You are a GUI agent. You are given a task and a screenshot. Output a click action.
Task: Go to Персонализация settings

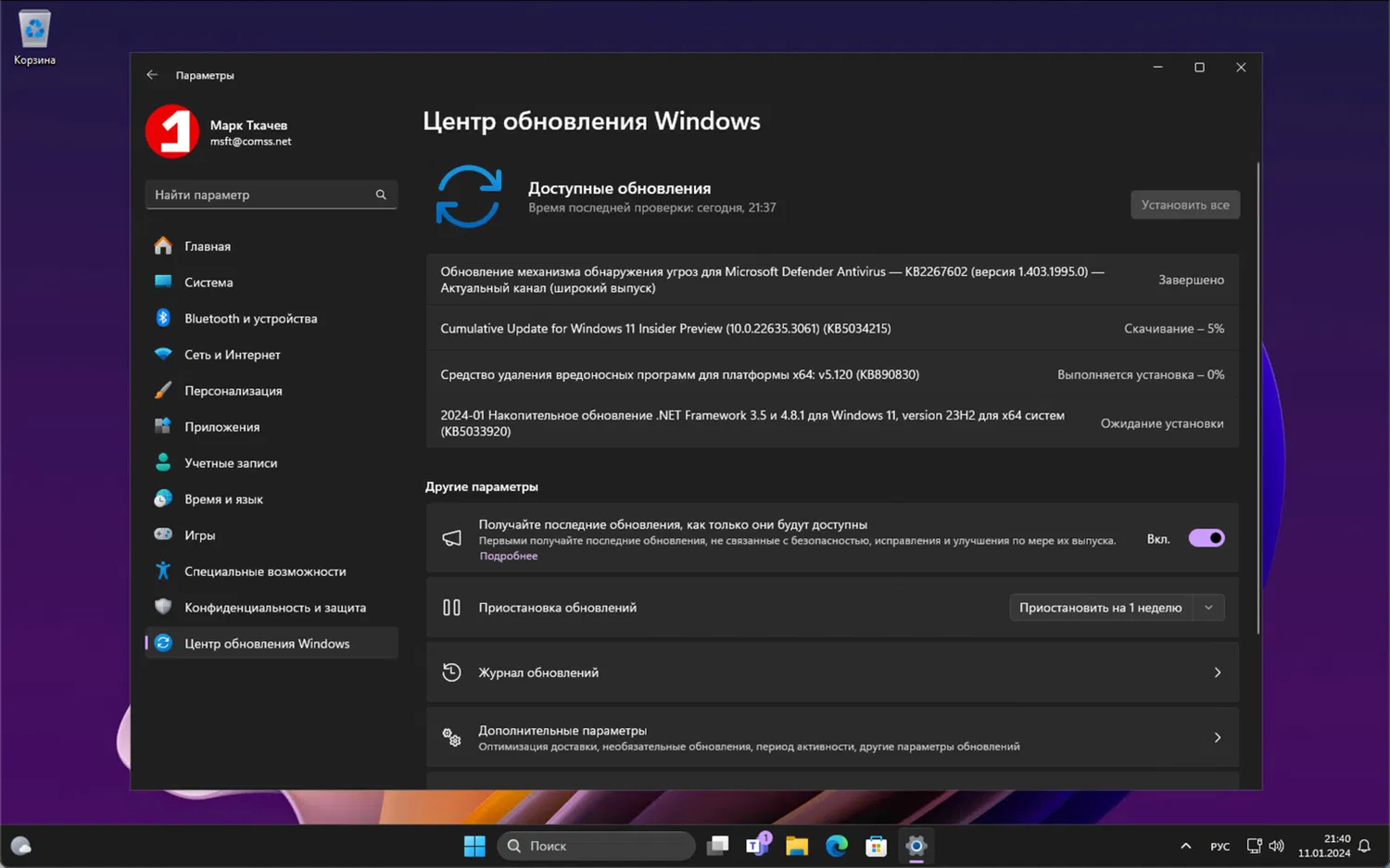pyautogui.click(x=233, y=391)
